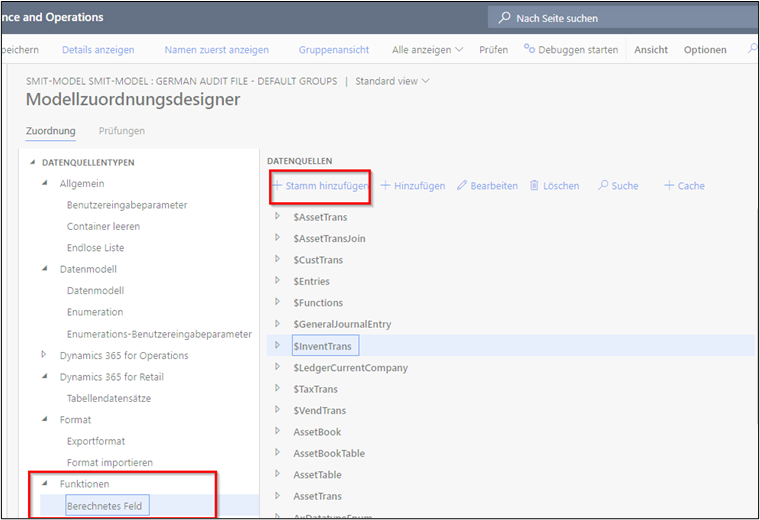The width and height of the screenshot is (760, 520).
Task: Open the Optionen menu
Action: 705,50
